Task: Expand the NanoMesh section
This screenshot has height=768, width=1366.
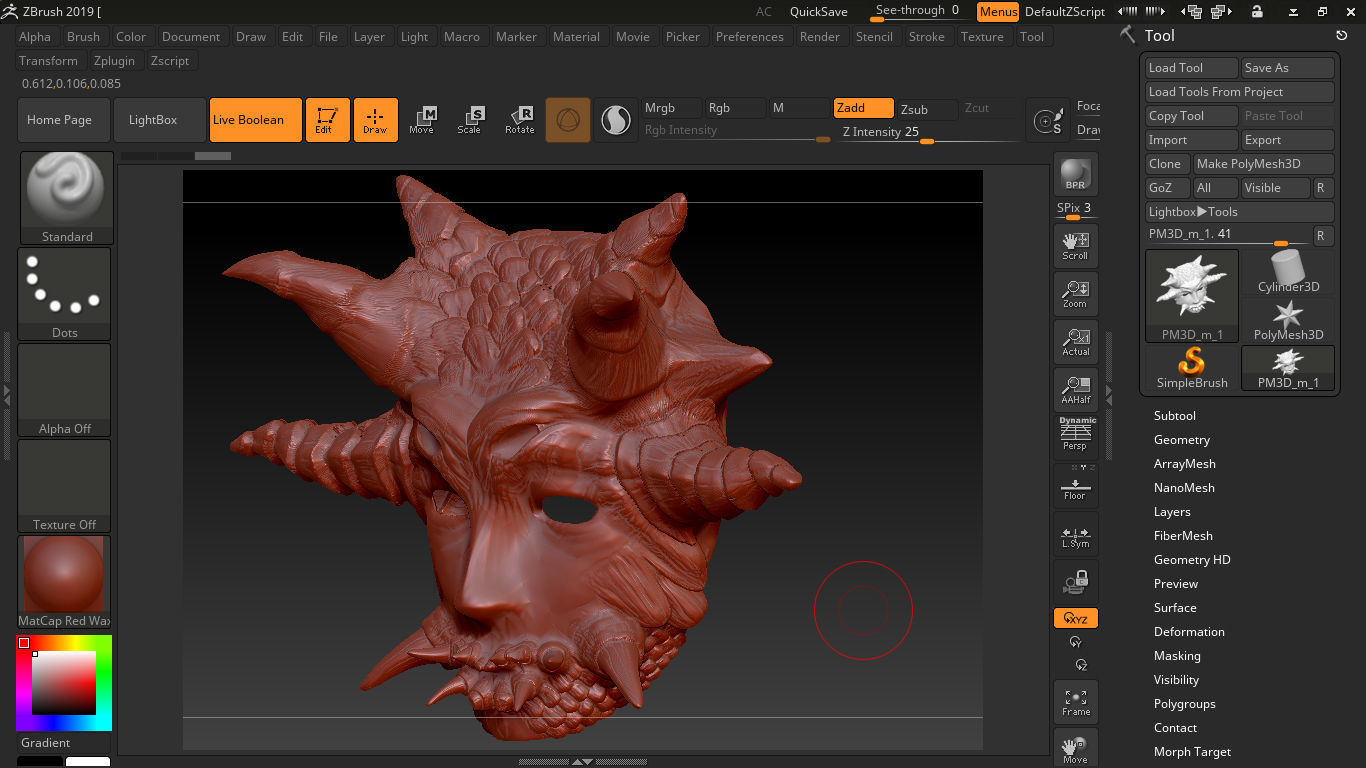Action: click(1184, 488)
